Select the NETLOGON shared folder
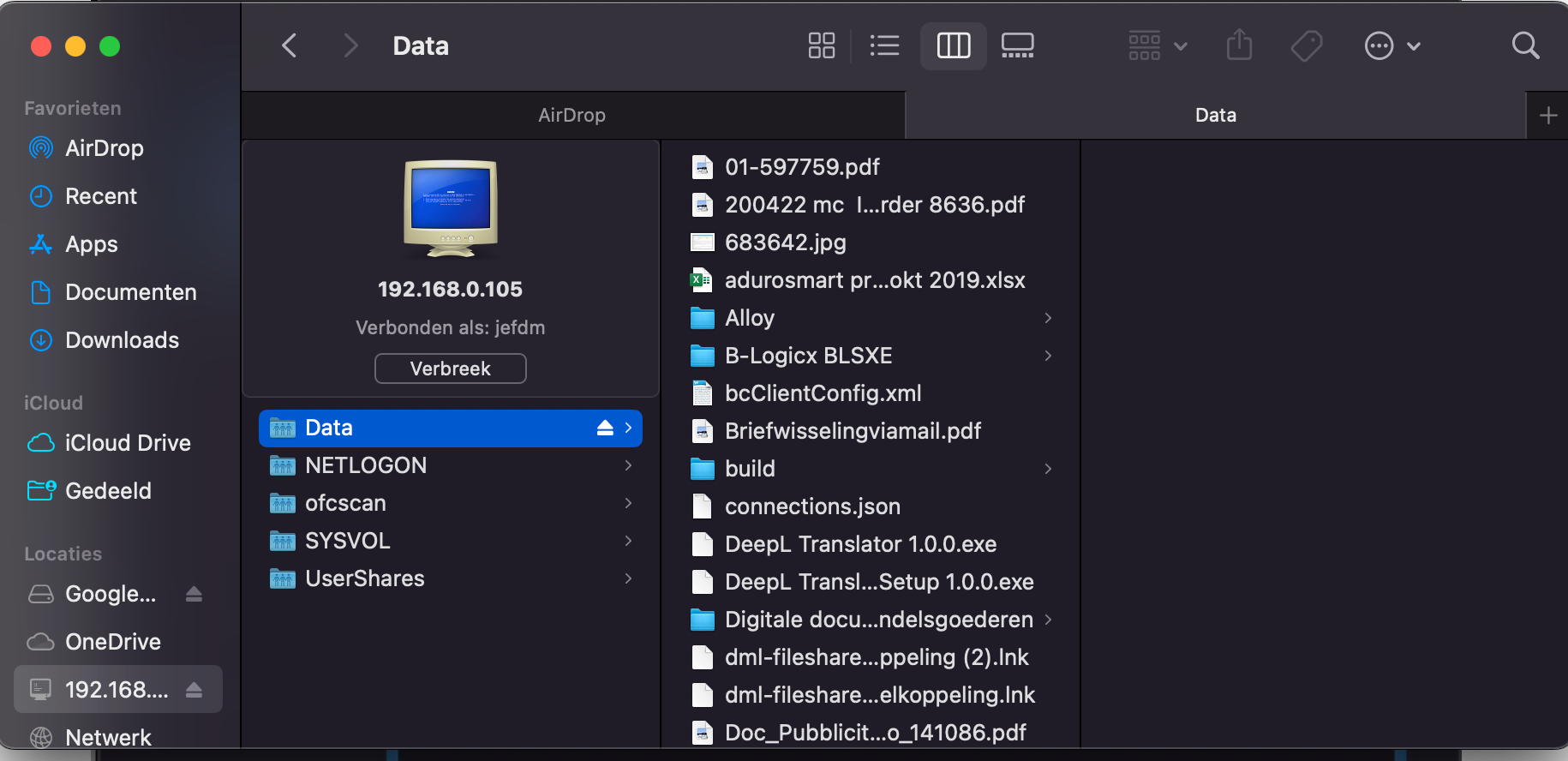This screenshot has height=761, width=1568. tap(366, 465)
